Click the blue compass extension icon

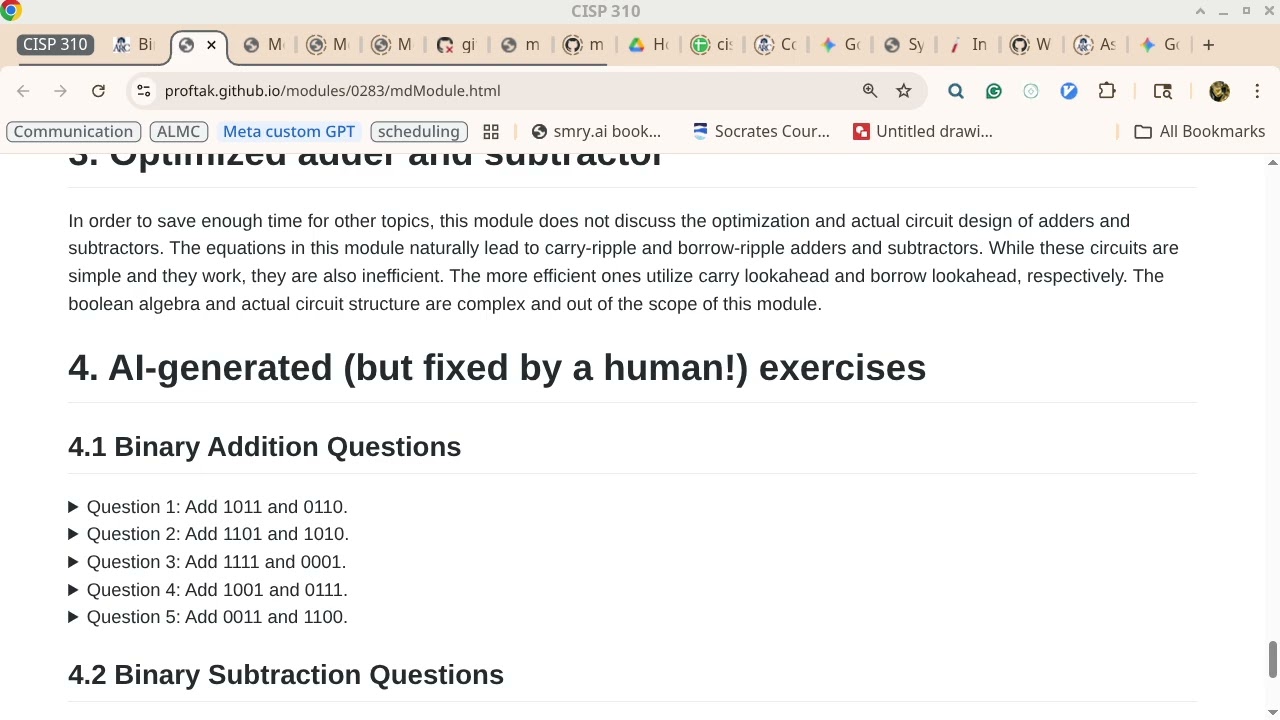(x=1069, y=91)
